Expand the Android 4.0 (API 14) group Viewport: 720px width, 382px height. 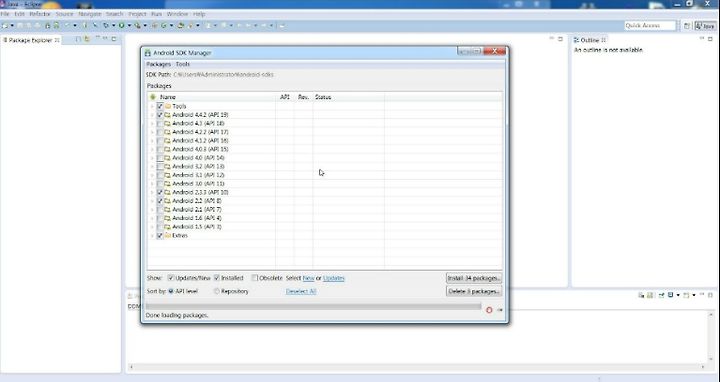(x=152, y=158)
